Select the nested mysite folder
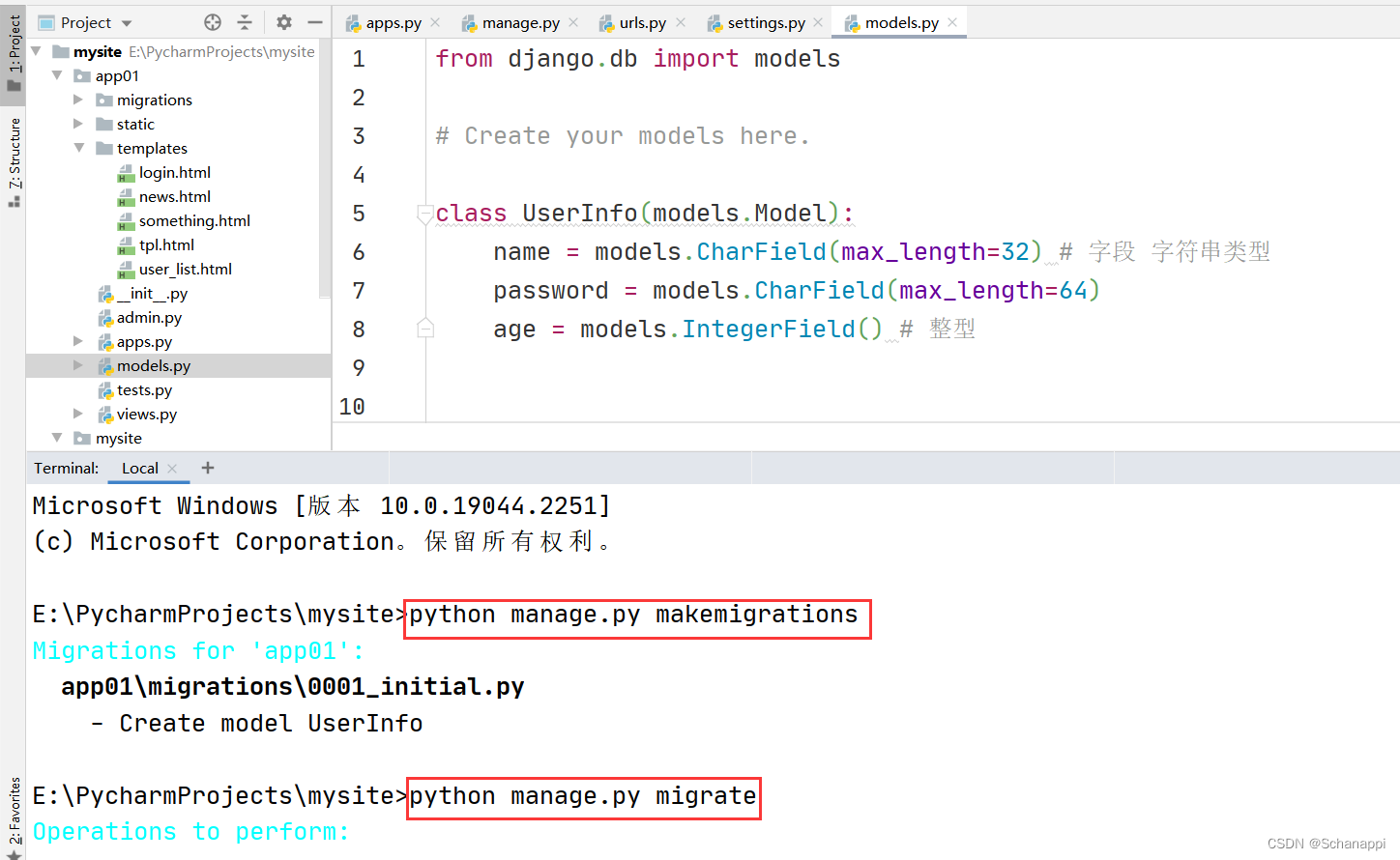1400x860 pixels. (x=118, y=438)
